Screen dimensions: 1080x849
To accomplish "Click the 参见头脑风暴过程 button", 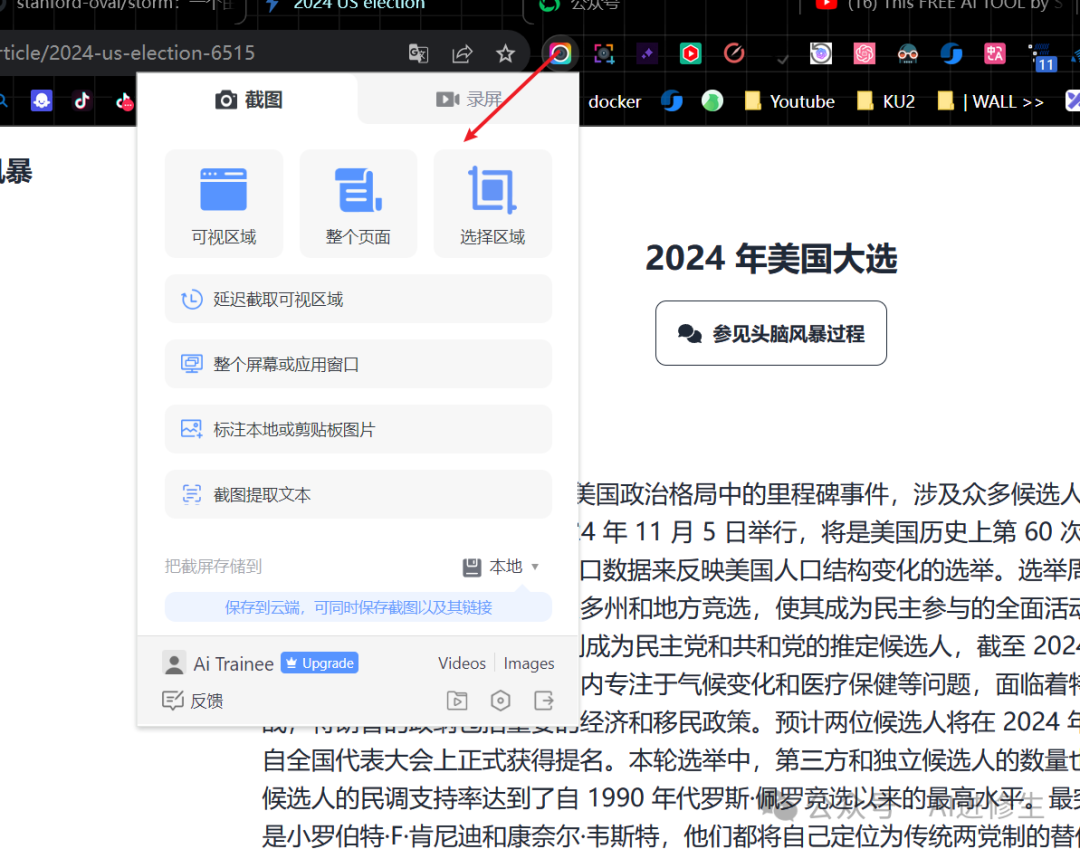I will [771, 333].
